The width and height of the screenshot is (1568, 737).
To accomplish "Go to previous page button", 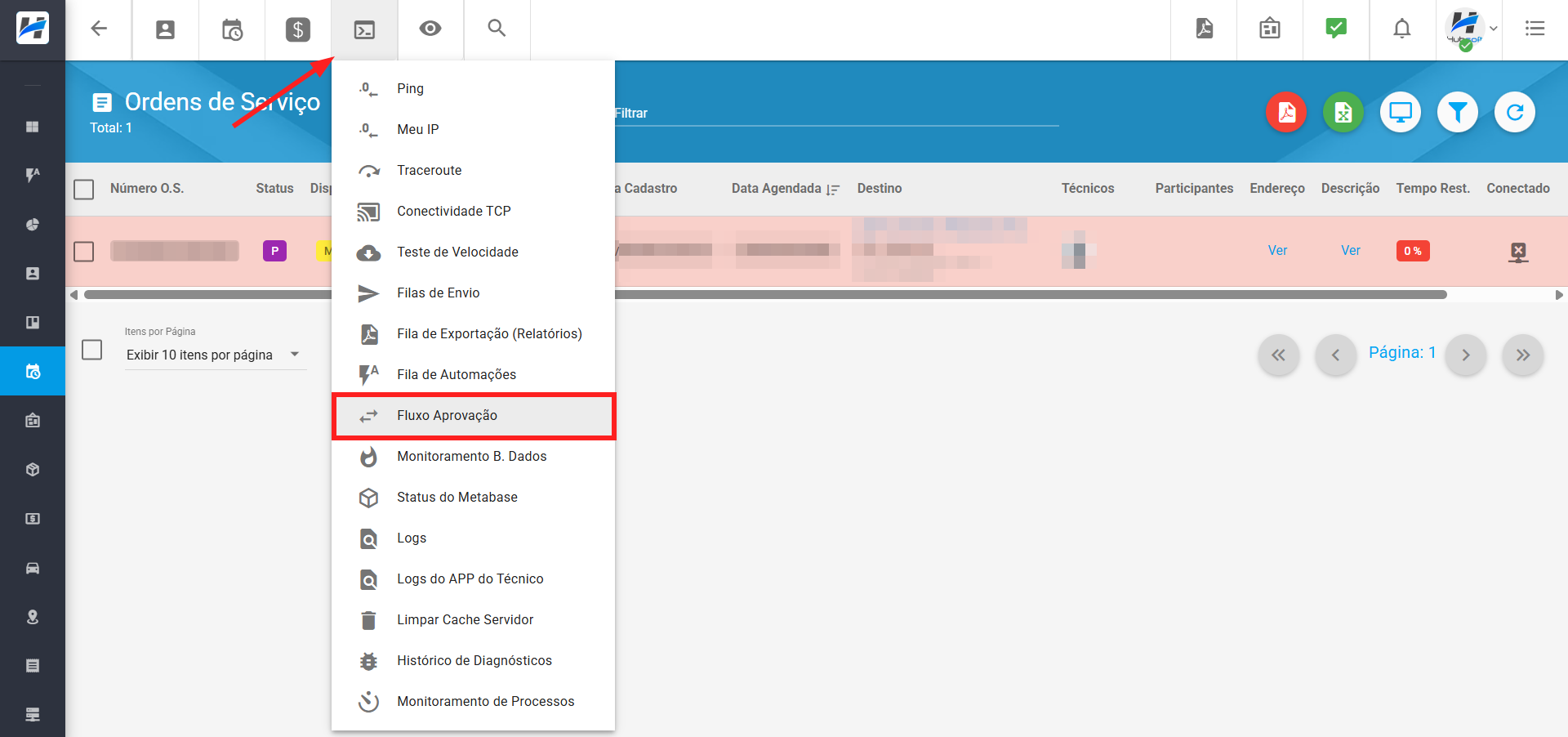I will coord(1335,355).
